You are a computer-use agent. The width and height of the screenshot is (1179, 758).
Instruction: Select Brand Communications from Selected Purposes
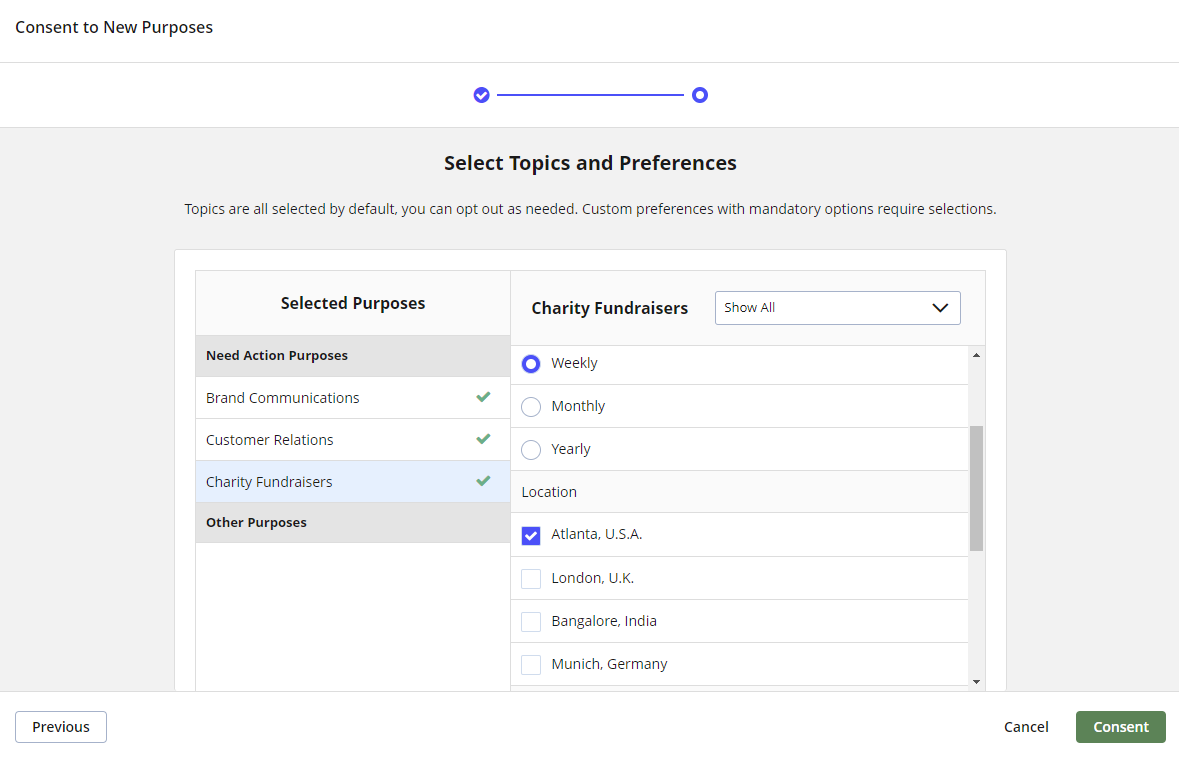(282, 397)
